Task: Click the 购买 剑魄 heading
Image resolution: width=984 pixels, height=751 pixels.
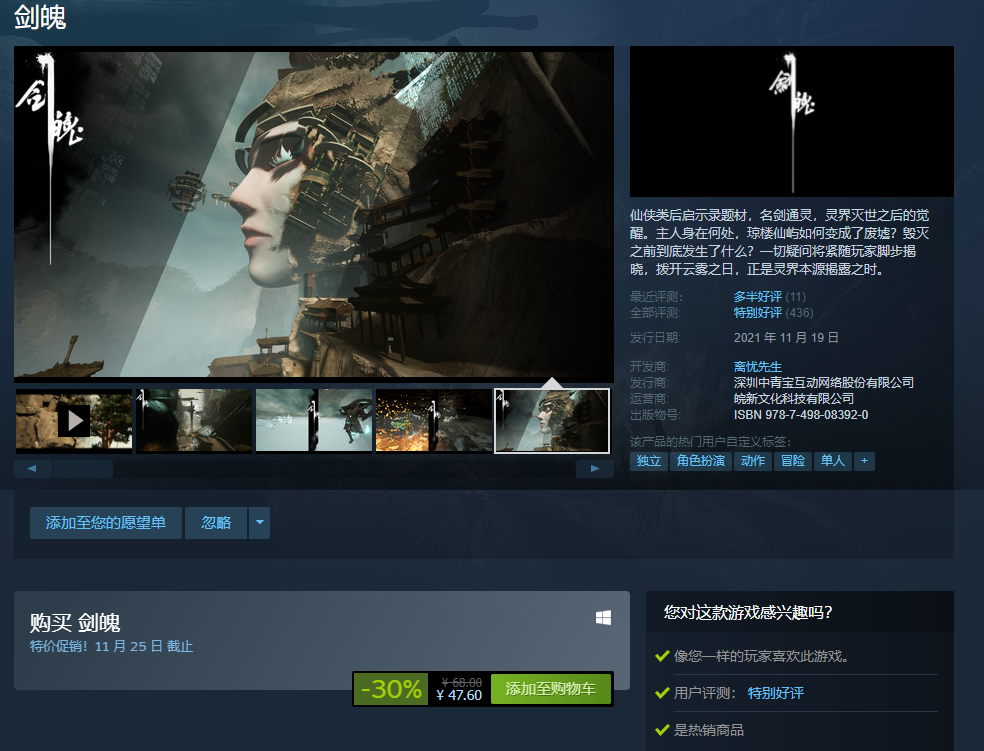Action: point(75,622)
